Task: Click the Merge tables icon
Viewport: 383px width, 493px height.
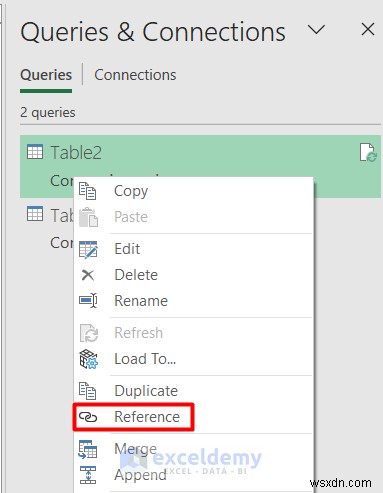Action: tap(88, 449)
